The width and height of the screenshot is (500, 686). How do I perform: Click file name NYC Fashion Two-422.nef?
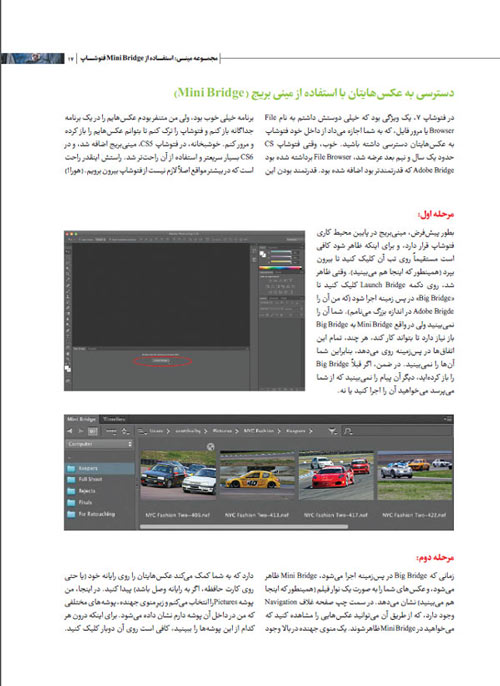pos(415,515)
